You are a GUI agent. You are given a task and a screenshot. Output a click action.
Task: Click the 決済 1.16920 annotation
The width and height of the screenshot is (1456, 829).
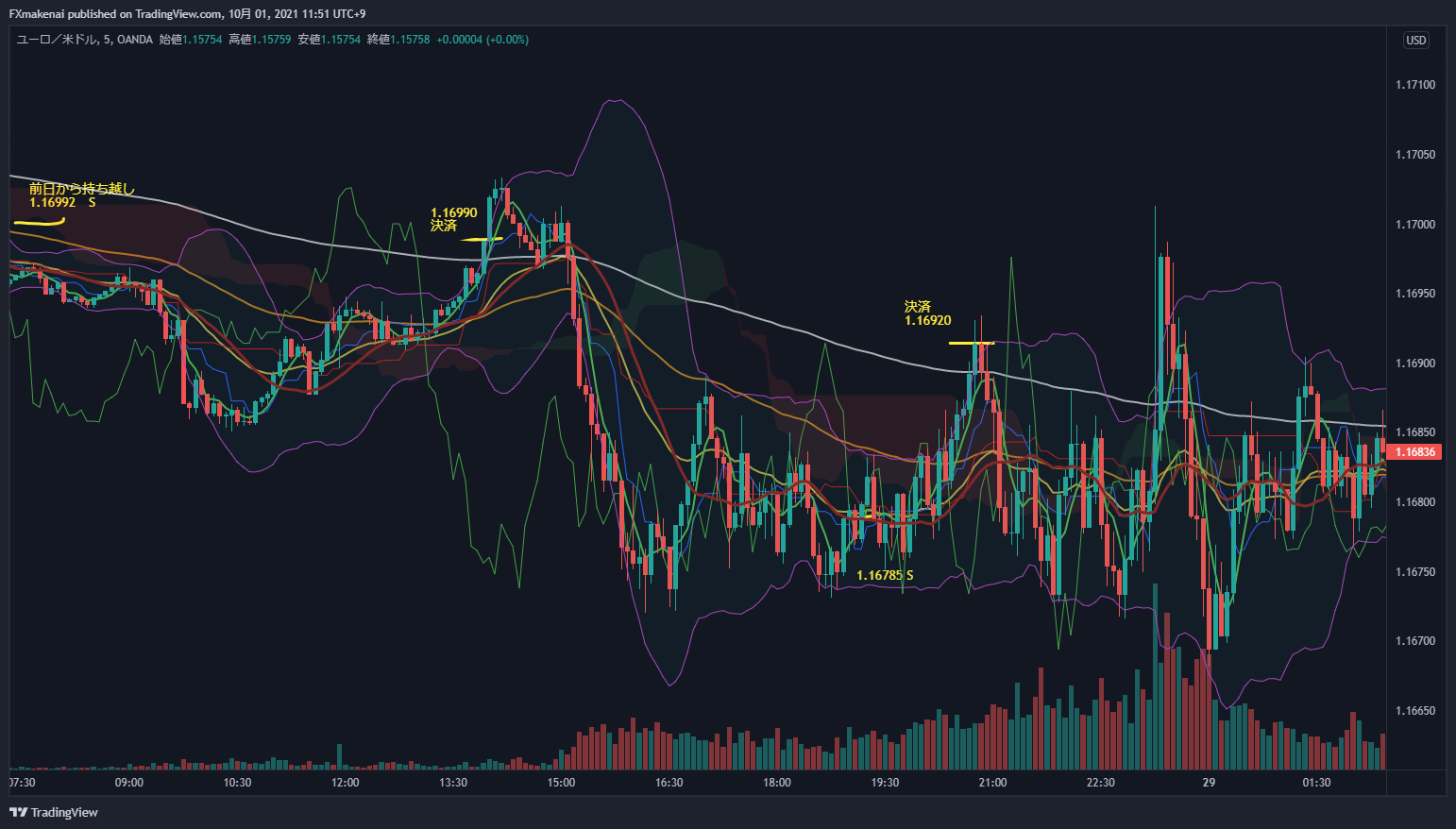coord(927,313)
